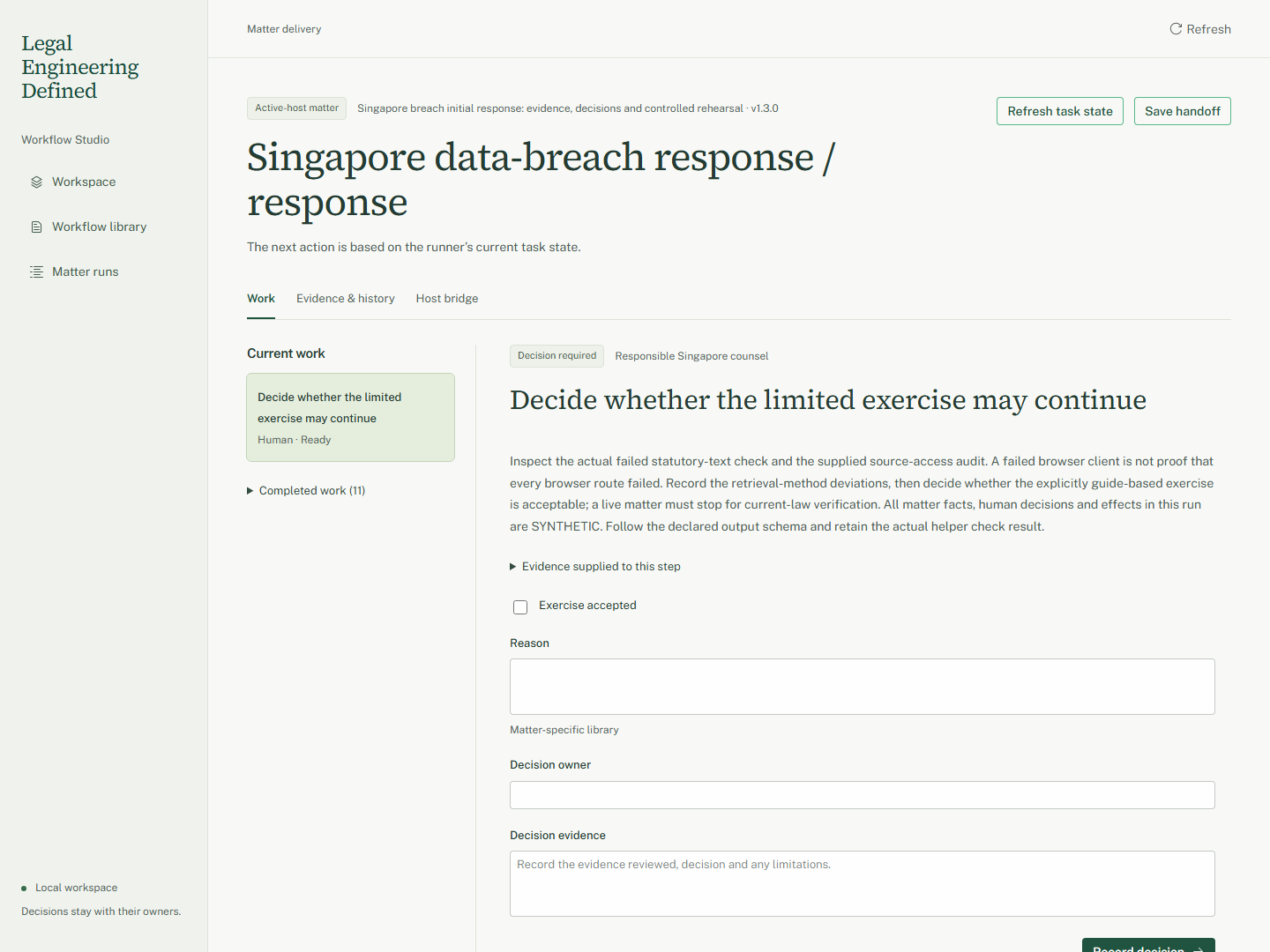Click the Singapore data-breach response page title

(541, 180)
